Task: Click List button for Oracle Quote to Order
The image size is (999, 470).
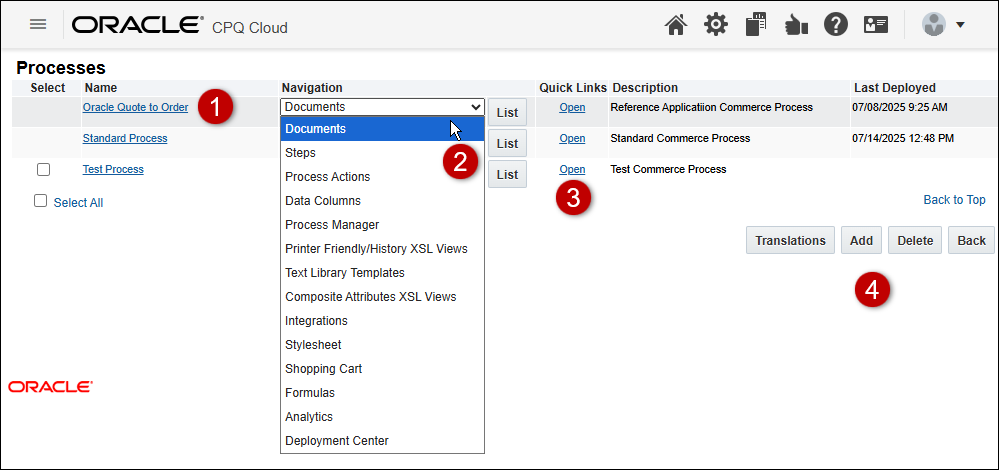Action: 507,113
